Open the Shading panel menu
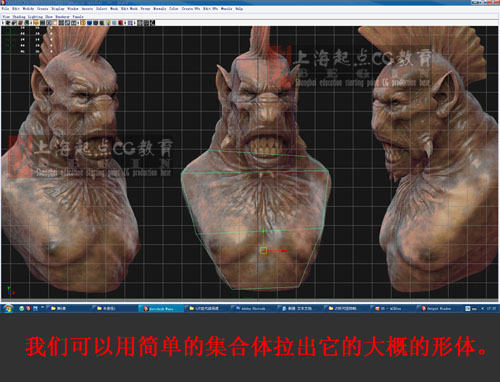 click(19, 17)
